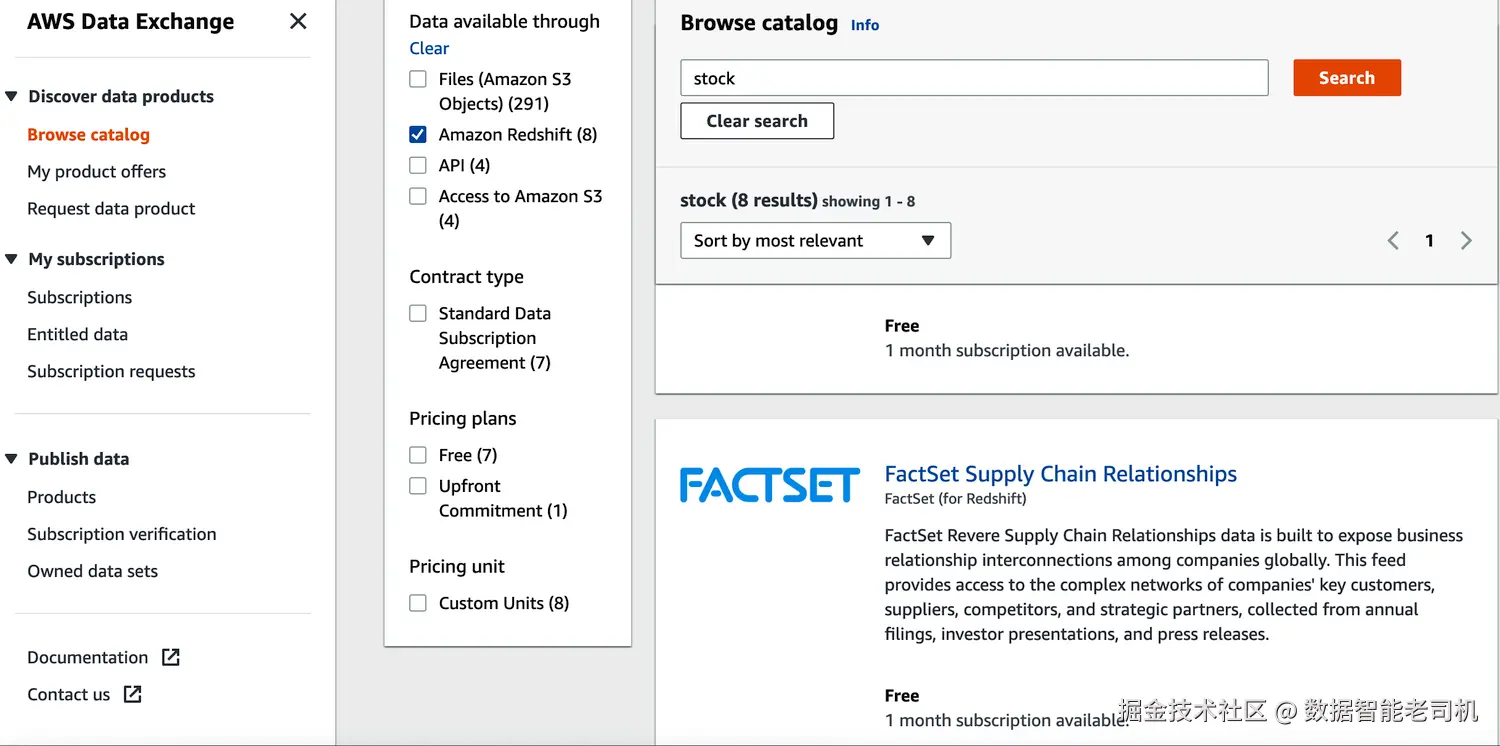Image resolution: width=1500 pixels, height=746 pixels.
Task: Open Entitled data in the sidebar
Action: click(77, 334)
